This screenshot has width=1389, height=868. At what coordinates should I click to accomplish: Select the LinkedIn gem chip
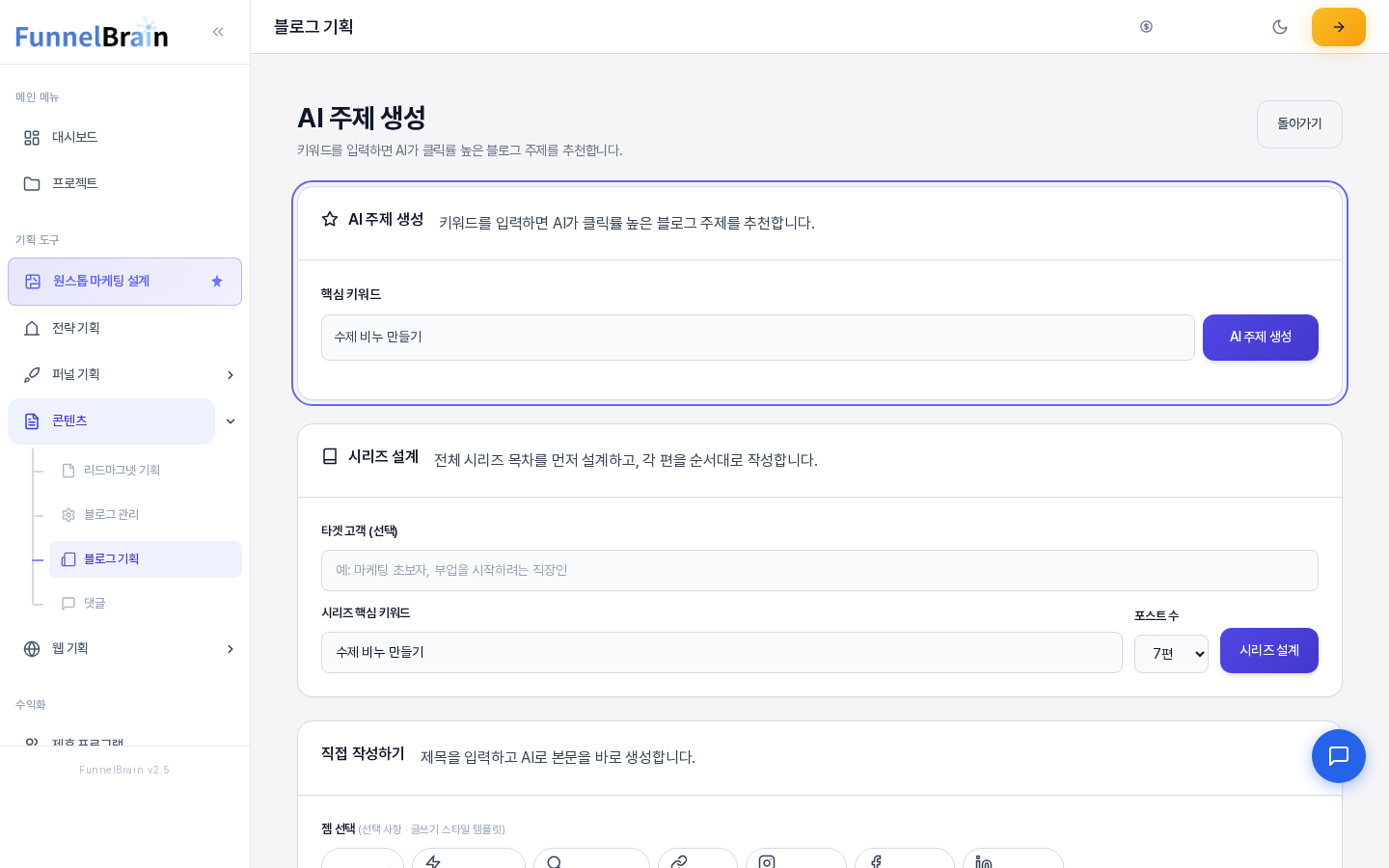(1013, 860)
